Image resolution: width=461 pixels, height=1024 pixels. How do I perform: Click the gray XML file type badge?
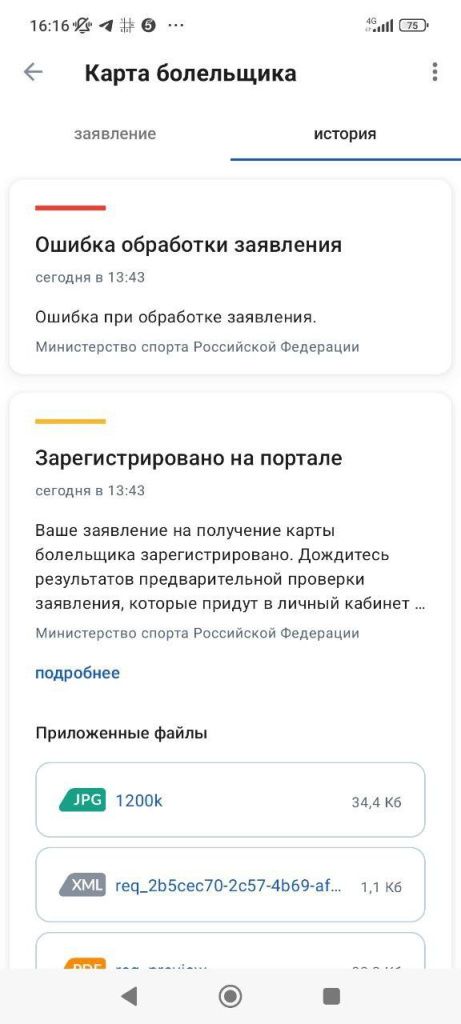[82, 886]
